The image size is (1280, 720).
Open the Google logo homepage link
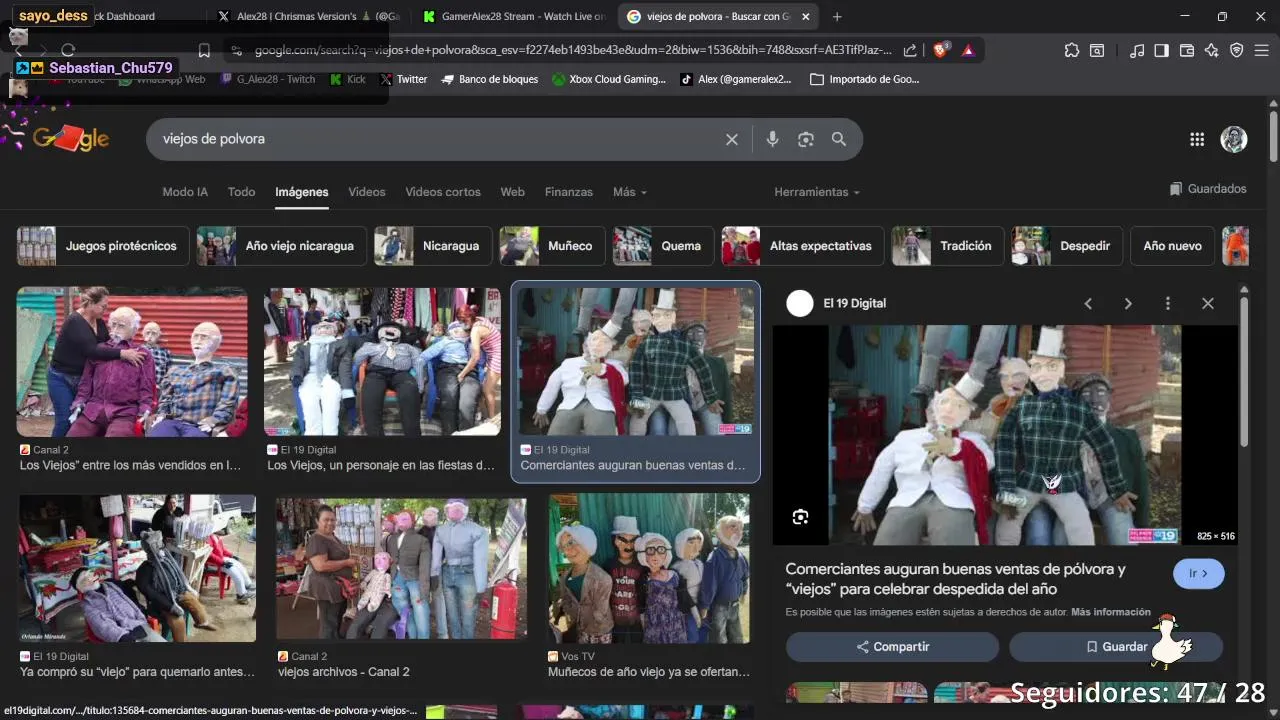tap(72, 138)
